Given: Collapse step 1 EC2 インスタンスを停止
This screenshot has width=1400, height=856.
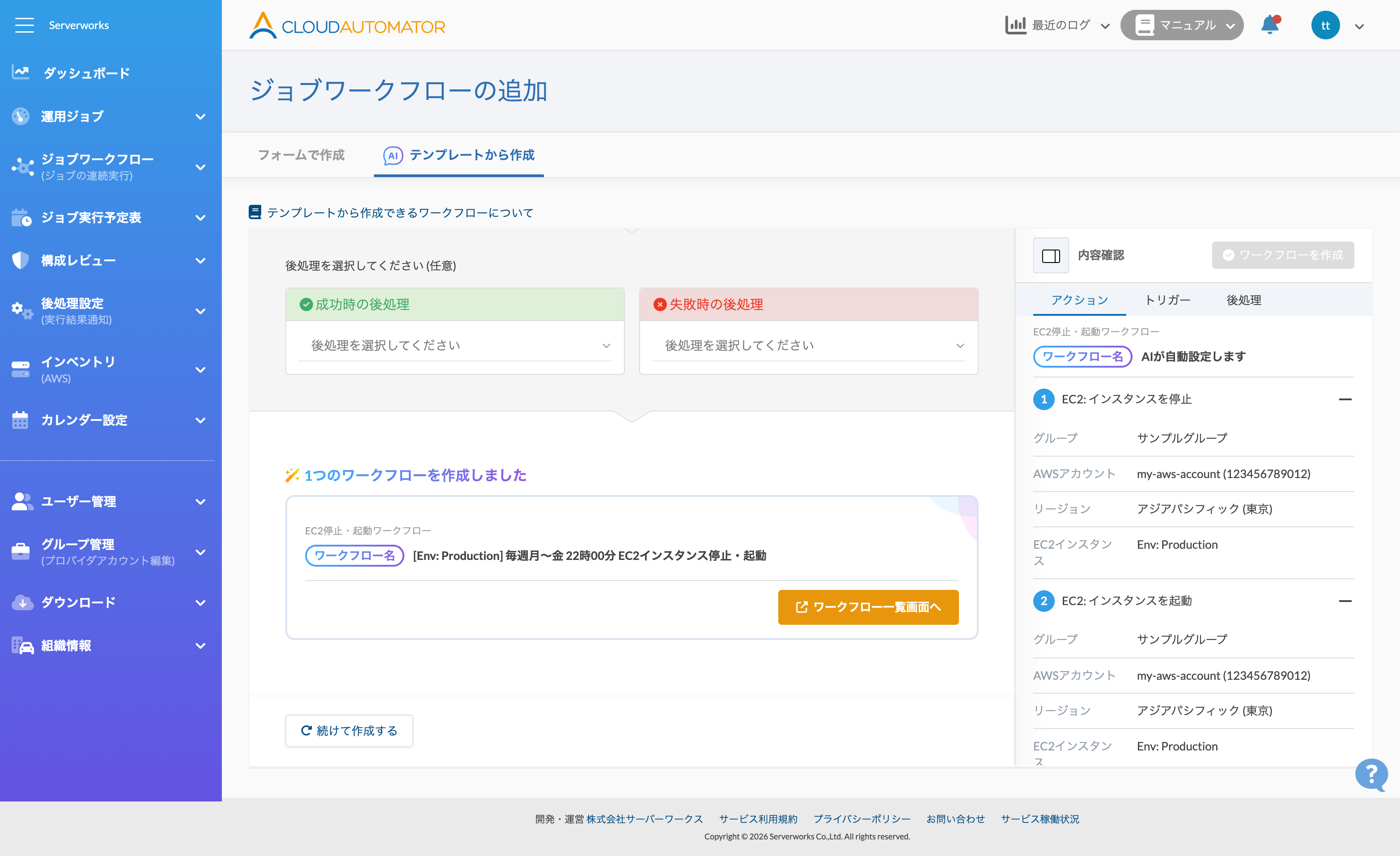Looking at the screenshot, I should pyautogui.click(x=1345, y=399).
